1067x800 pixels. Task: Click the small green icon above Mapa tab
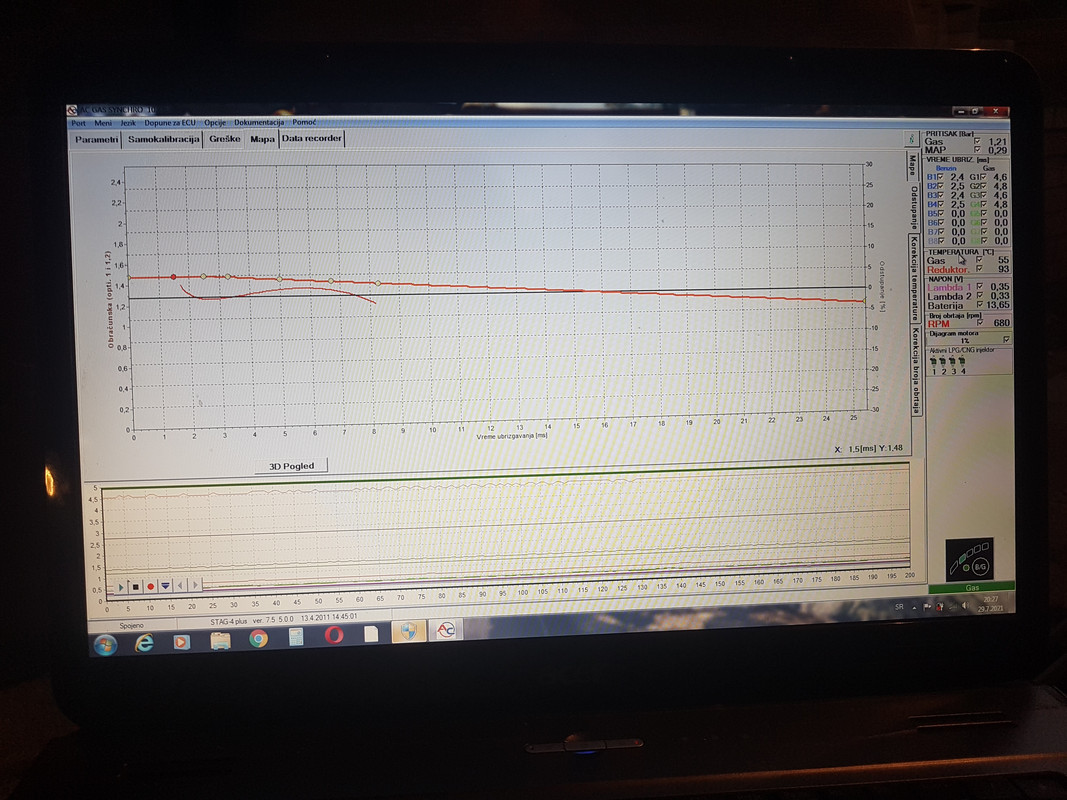[x=911, y=139]
